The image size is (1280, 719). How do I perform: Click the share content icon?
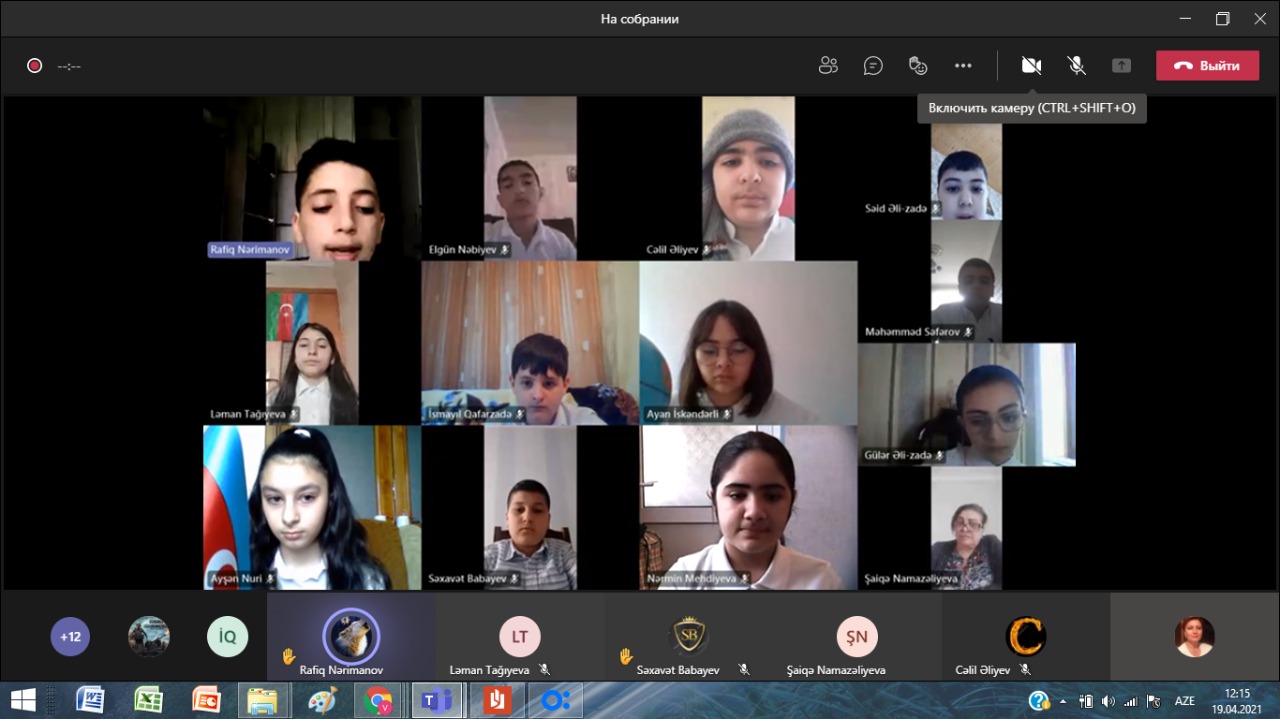click(x=1121, y=66)
